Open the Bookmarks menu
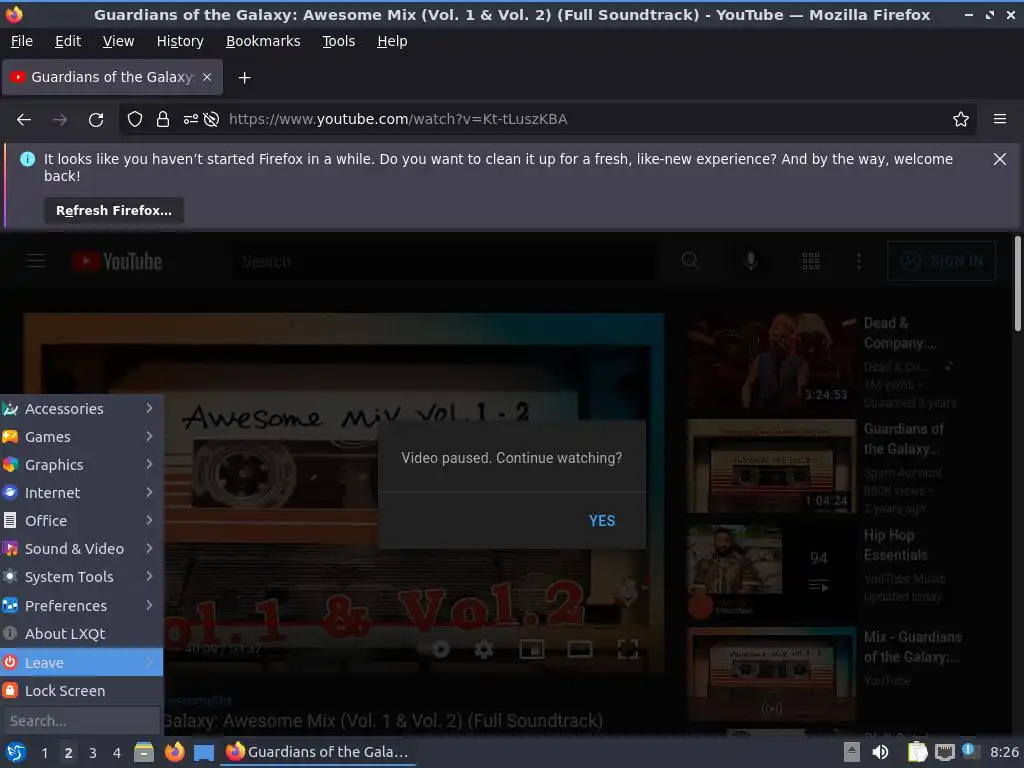This screenshot has height=768, width=1024. 263,41
